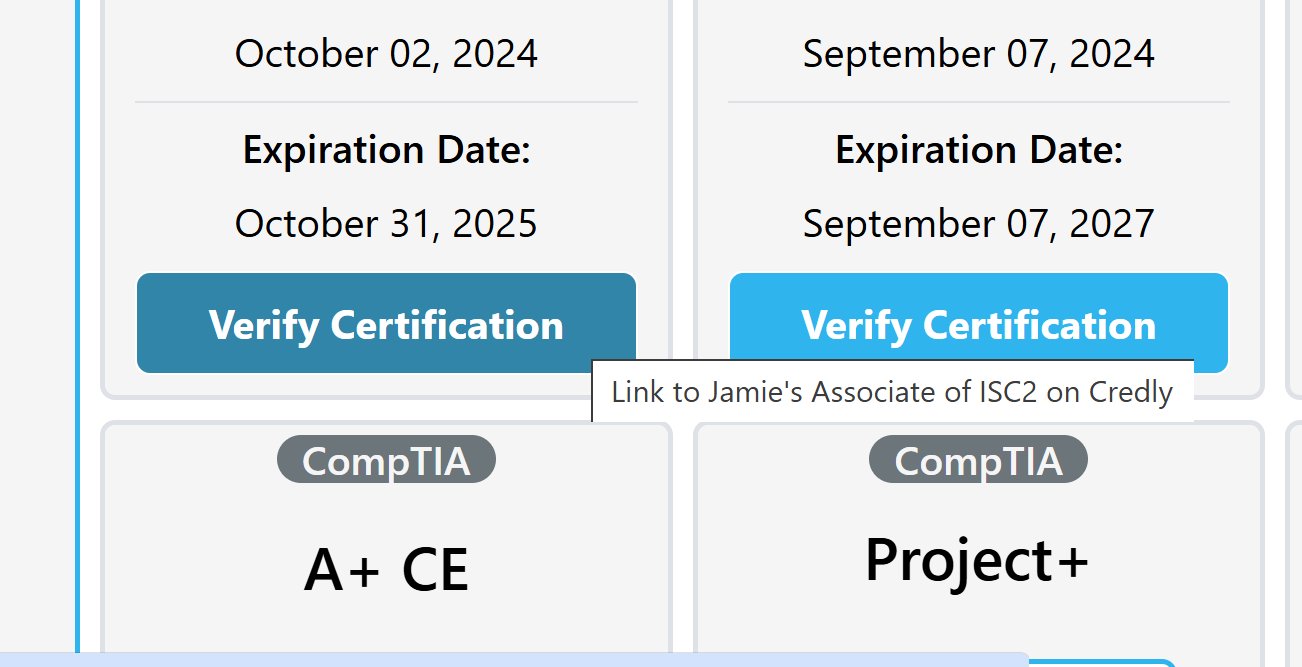
Task: Click the October 31, 2025 expiration date
Action: (387, 223)
